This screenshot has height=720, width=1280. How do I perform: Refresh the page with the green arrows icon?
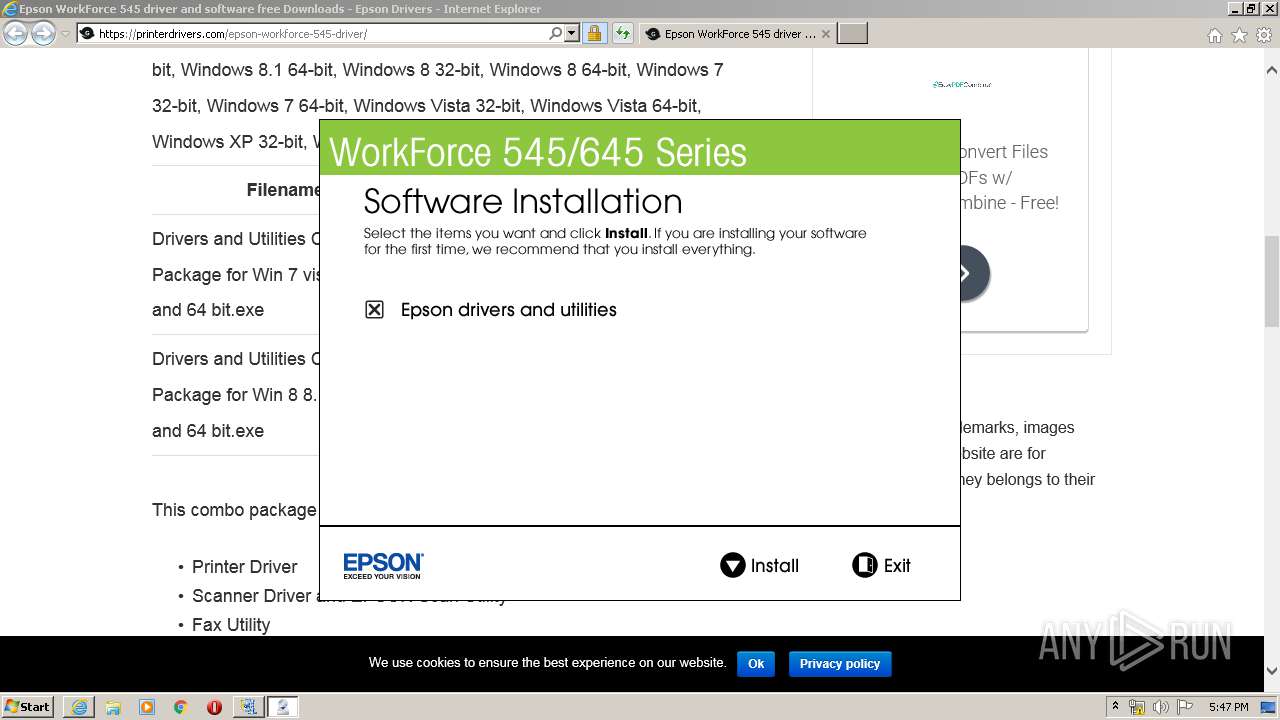pyautogui.click(x=623, y=33)
